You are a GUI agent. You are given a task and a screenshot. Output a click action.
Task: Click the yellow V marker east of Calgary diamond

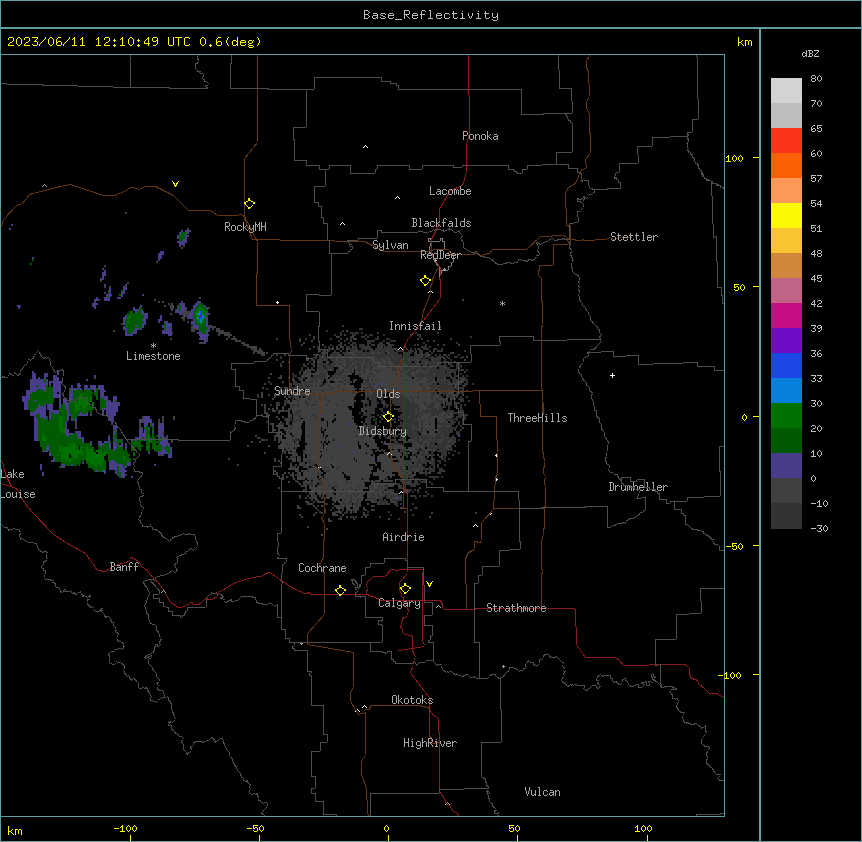[x=429, y=584]
